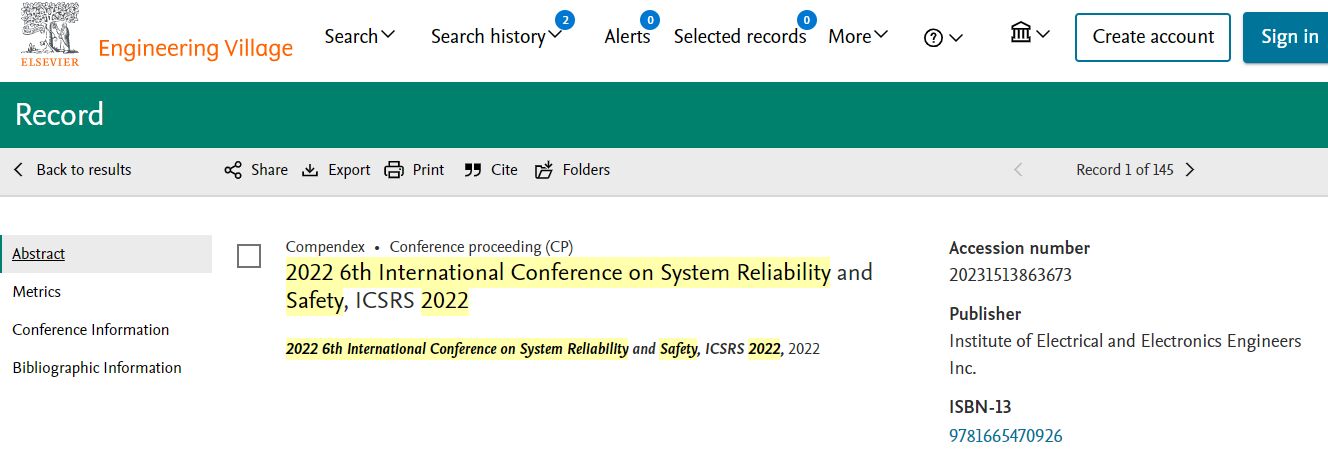Open Alerts in the top navigation
The height and width of the screenshot is (465, 1328).
627,37
